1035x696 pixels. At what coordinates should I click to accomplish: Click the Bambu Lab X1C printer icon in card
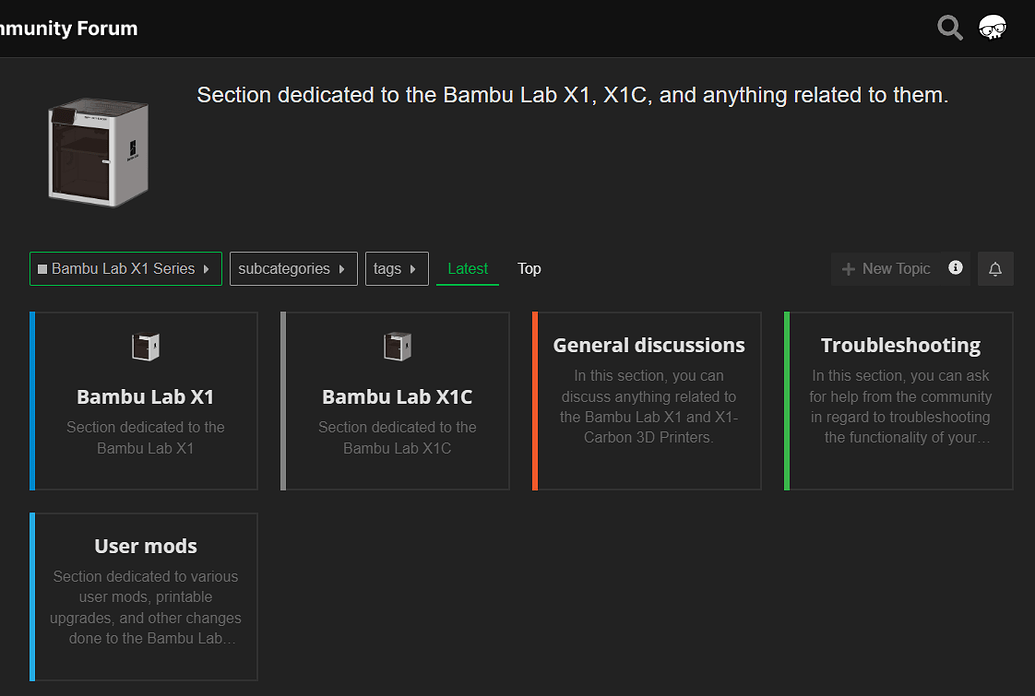pyautogui.click(x=397, y=347)
